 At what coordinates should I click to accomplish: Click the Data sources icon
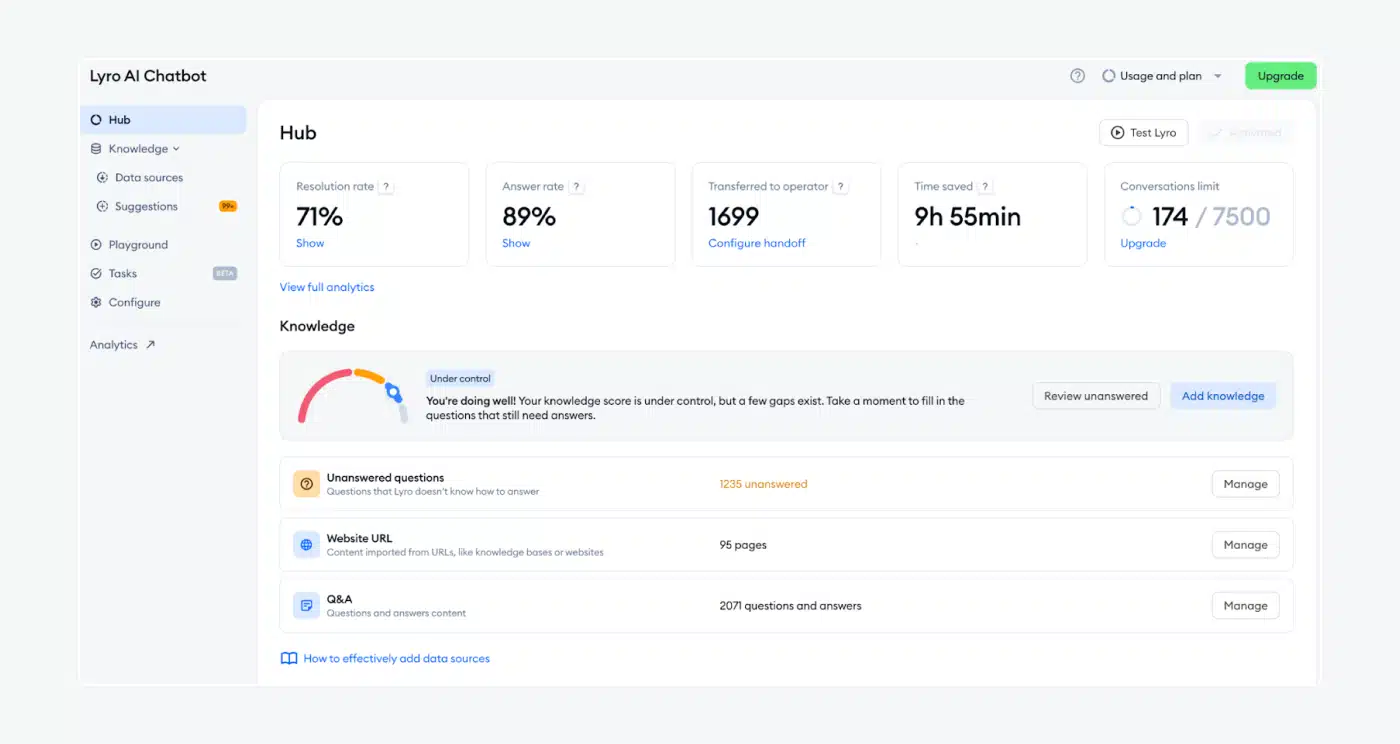[x=102, y=178]
